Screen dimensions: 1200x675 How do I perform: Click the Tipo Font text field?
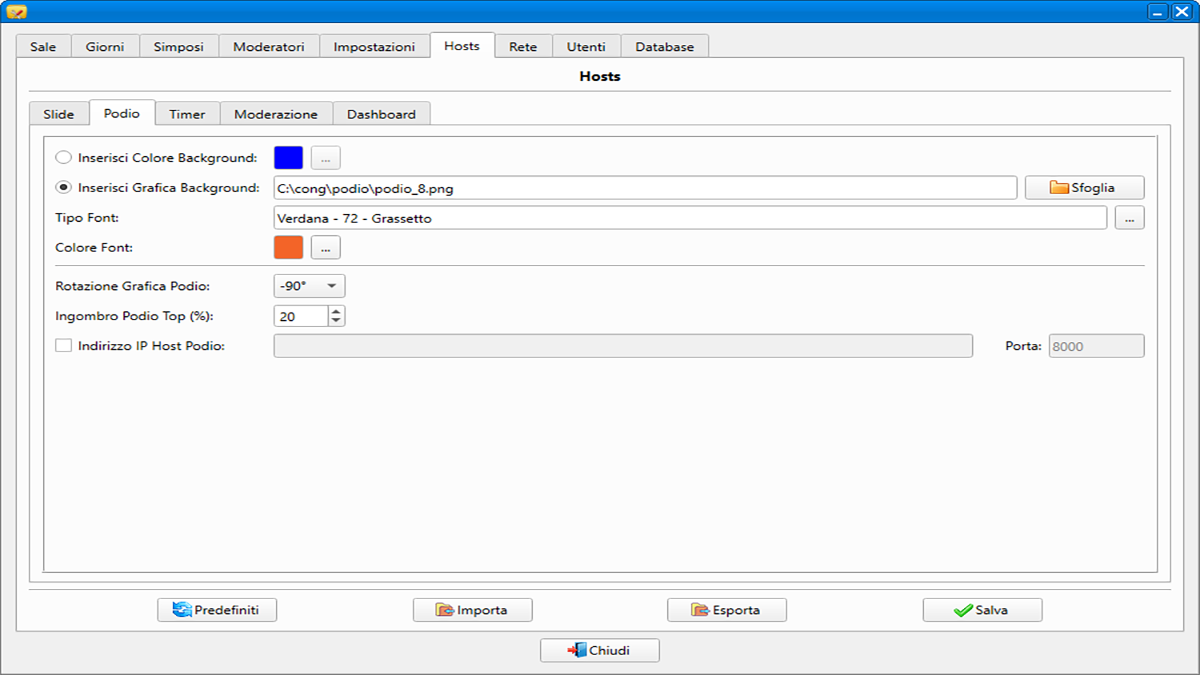tap(690, 218)
